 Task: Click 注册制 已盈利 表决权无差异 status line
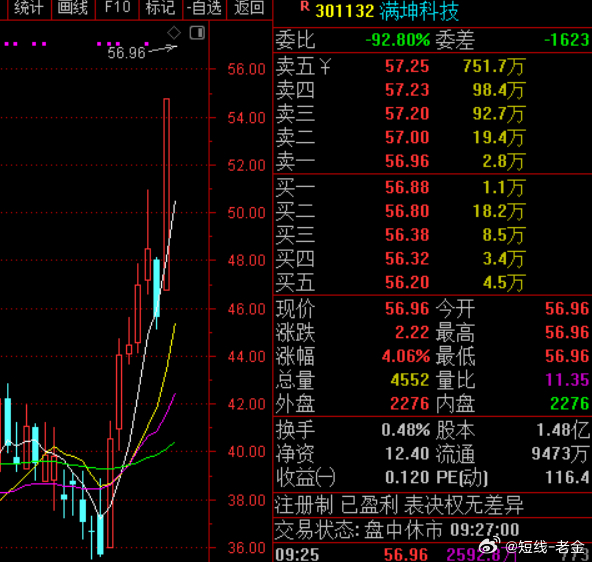(399, 505)
